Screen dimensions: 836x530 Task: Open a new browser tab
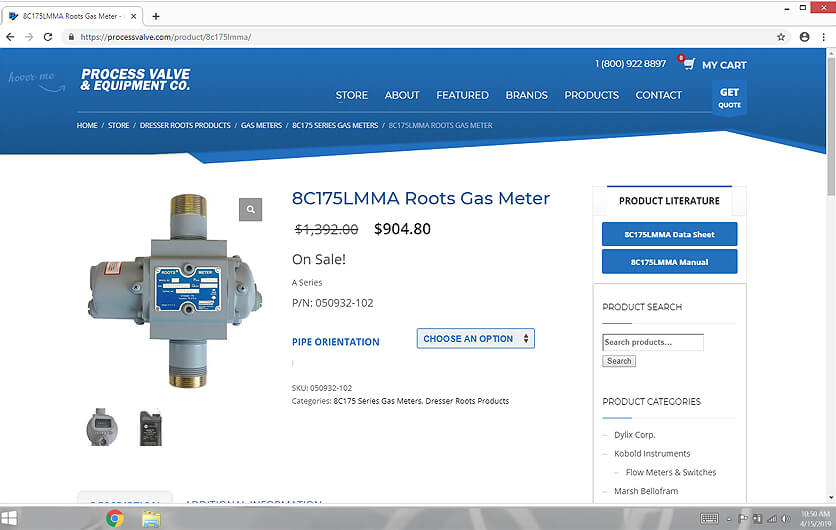[x=156, y=17]
